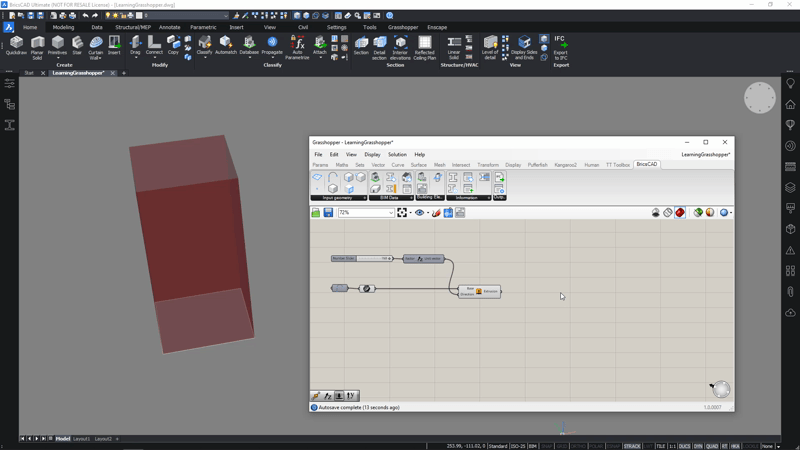Image resolution: width=800 pixels, height=450 pixels.
Task: Enable the POLAR status bar toggle
Action: [x=596, y=446]
